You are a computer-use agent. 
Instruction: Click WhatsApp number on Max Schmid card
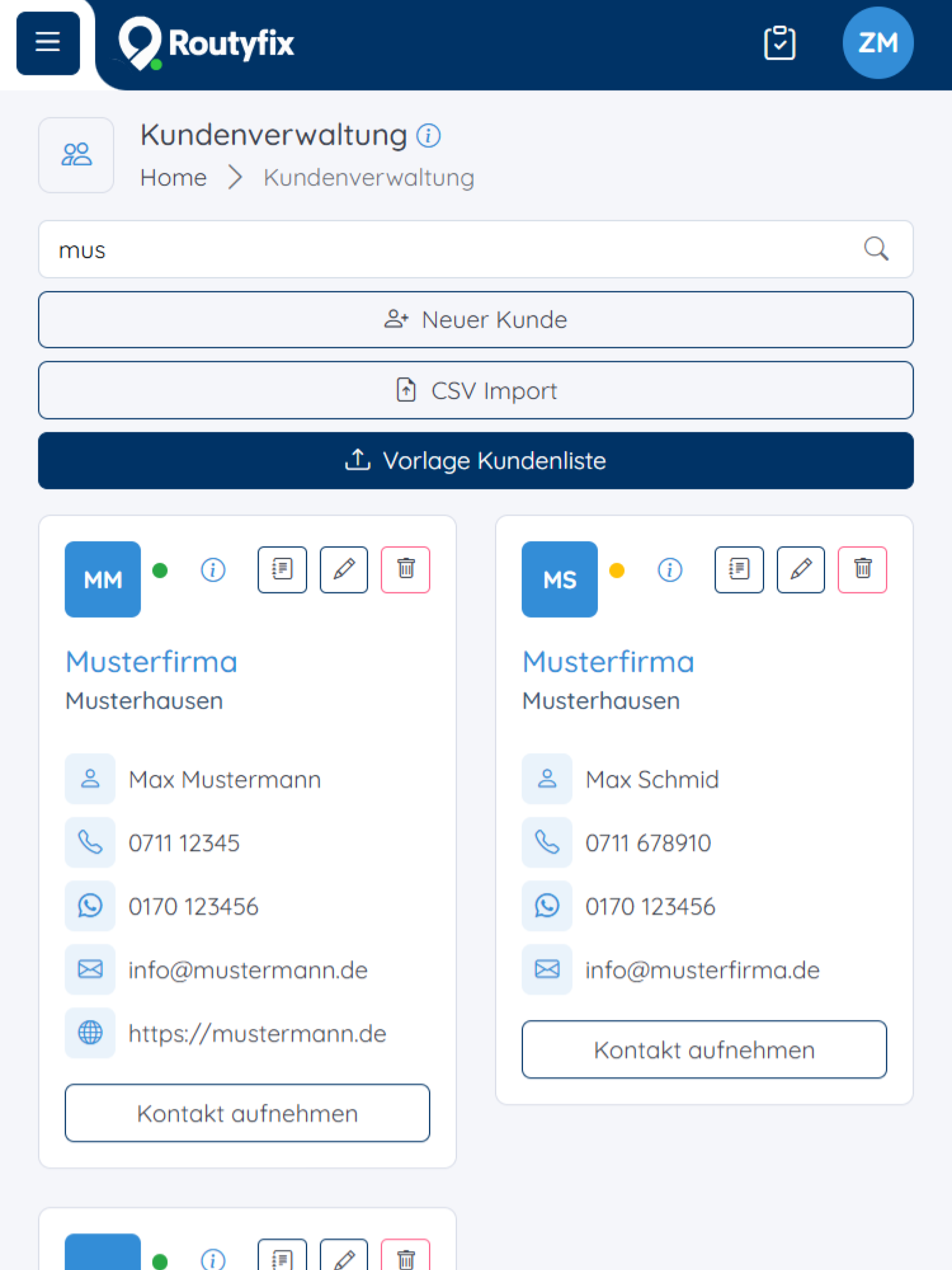(650, 906)
